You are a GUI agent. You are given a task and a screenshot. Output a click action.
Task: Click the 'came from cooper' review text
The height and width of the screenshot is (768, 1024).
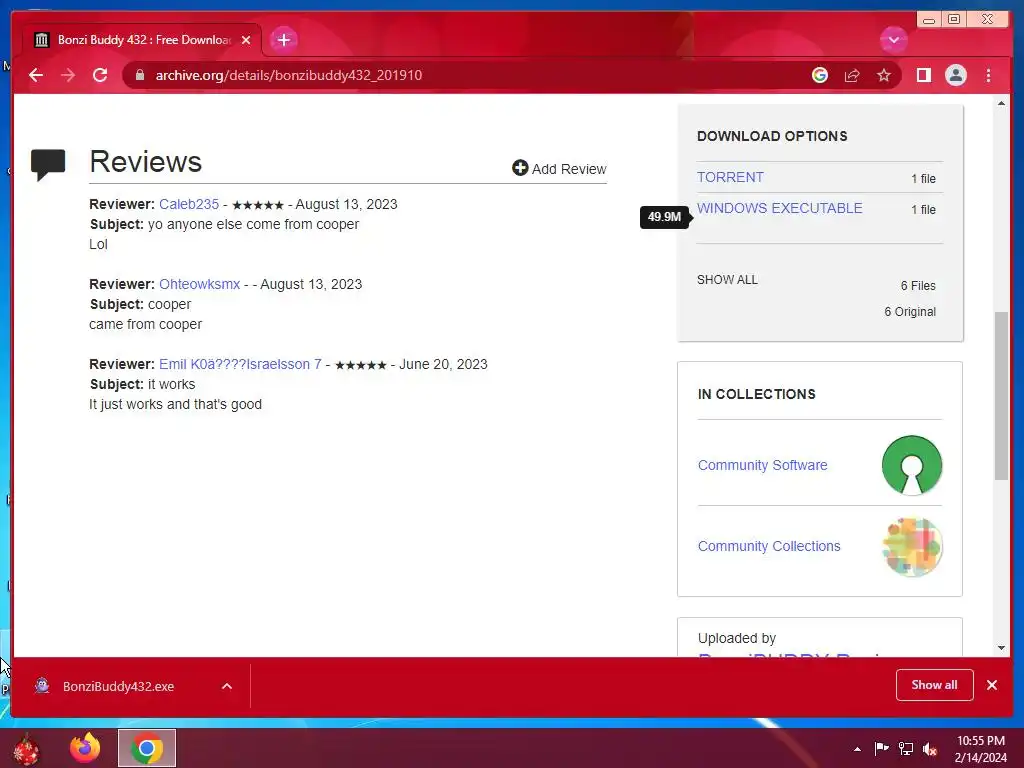click(x=146, y=324)
